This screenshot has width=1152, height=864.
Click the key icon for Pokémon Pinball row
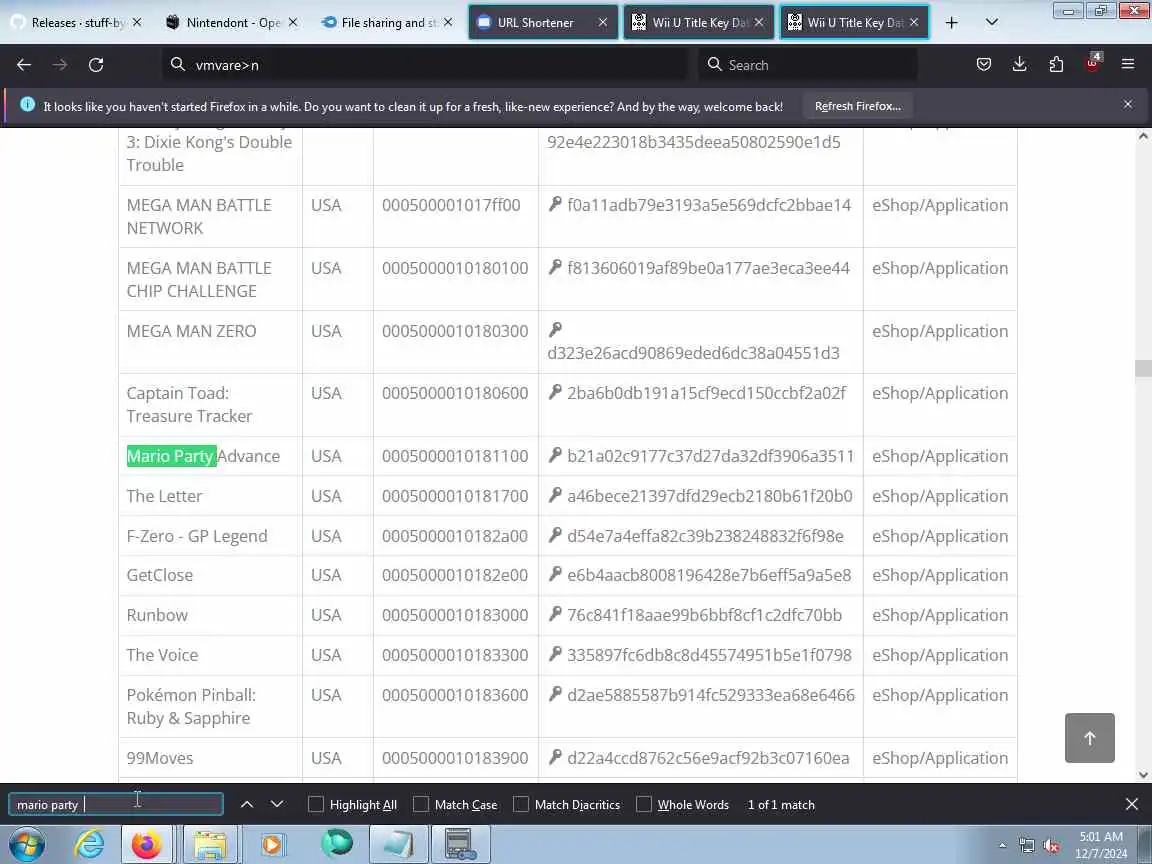(x=555, y=694)
